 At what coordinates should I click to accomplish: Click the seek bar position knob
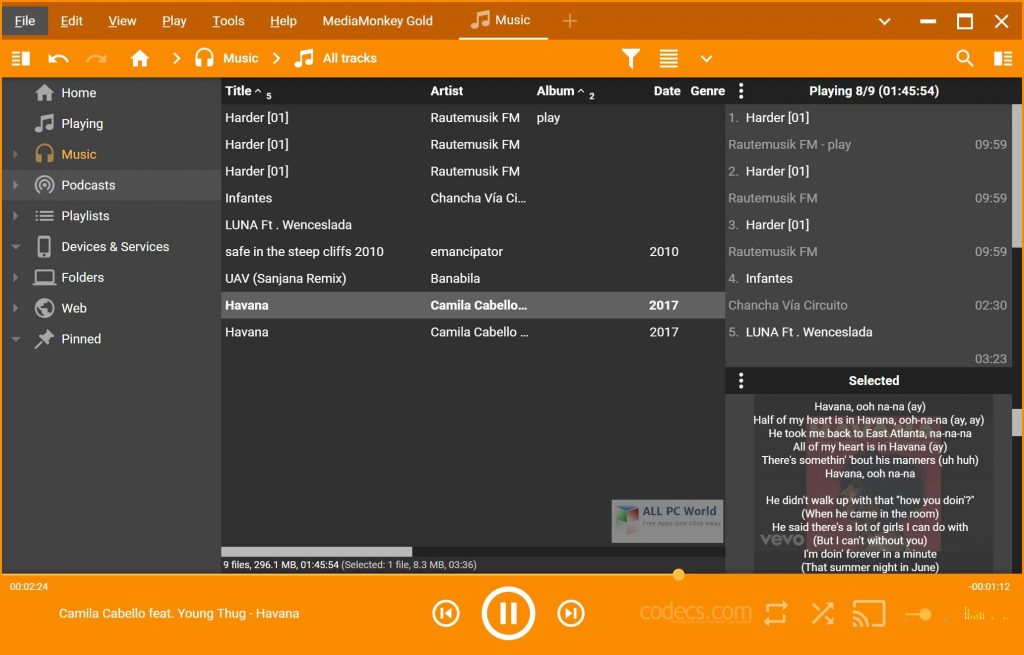click(x=679, y=575)
